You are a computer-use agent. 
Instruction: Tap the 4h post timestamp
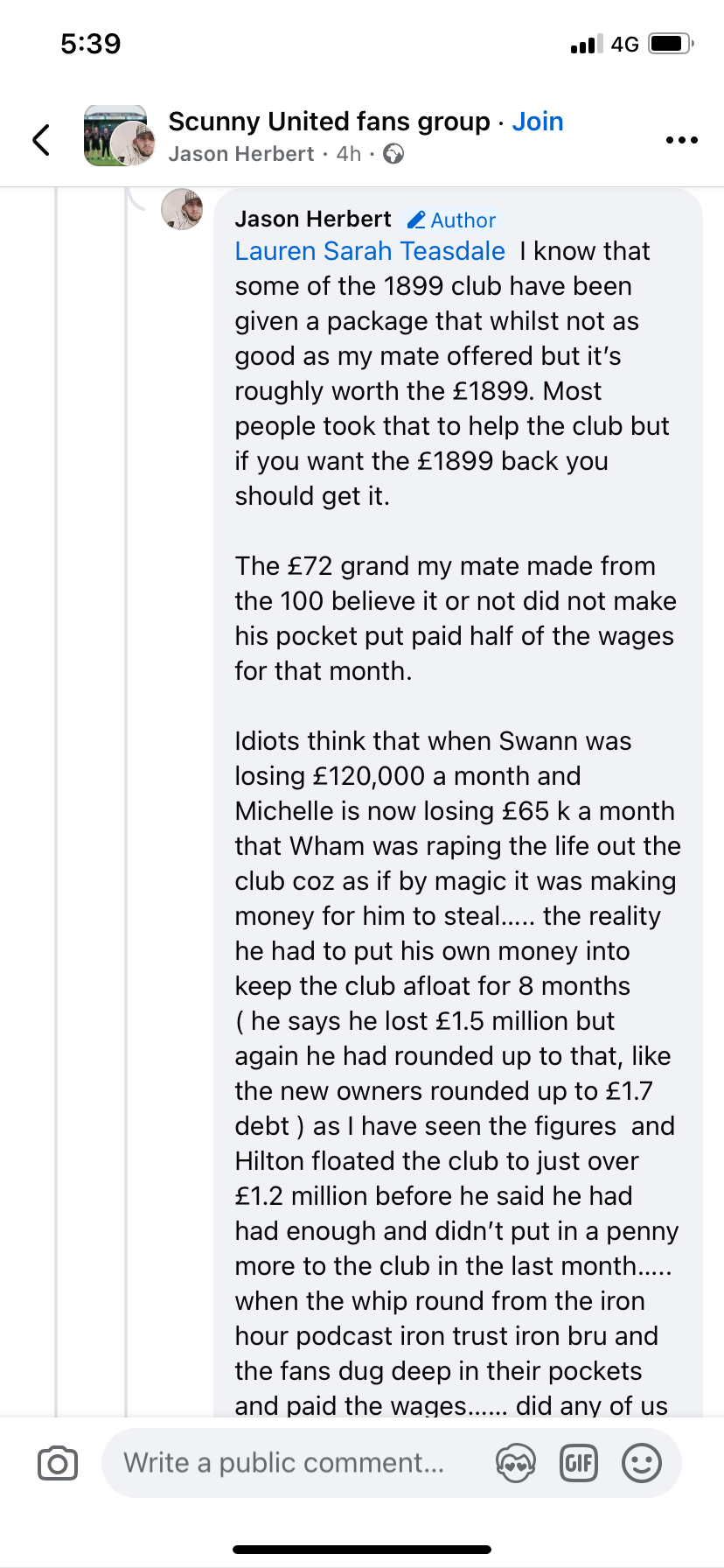[x=349, y=154]
